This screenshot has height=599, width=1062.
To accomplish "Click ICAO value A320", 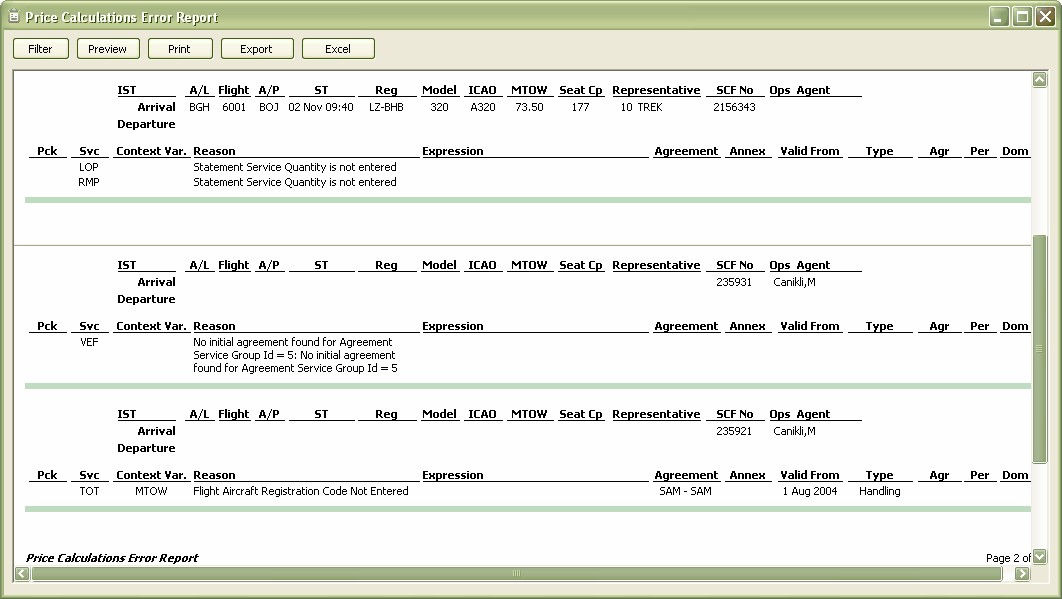I will 483,107.
